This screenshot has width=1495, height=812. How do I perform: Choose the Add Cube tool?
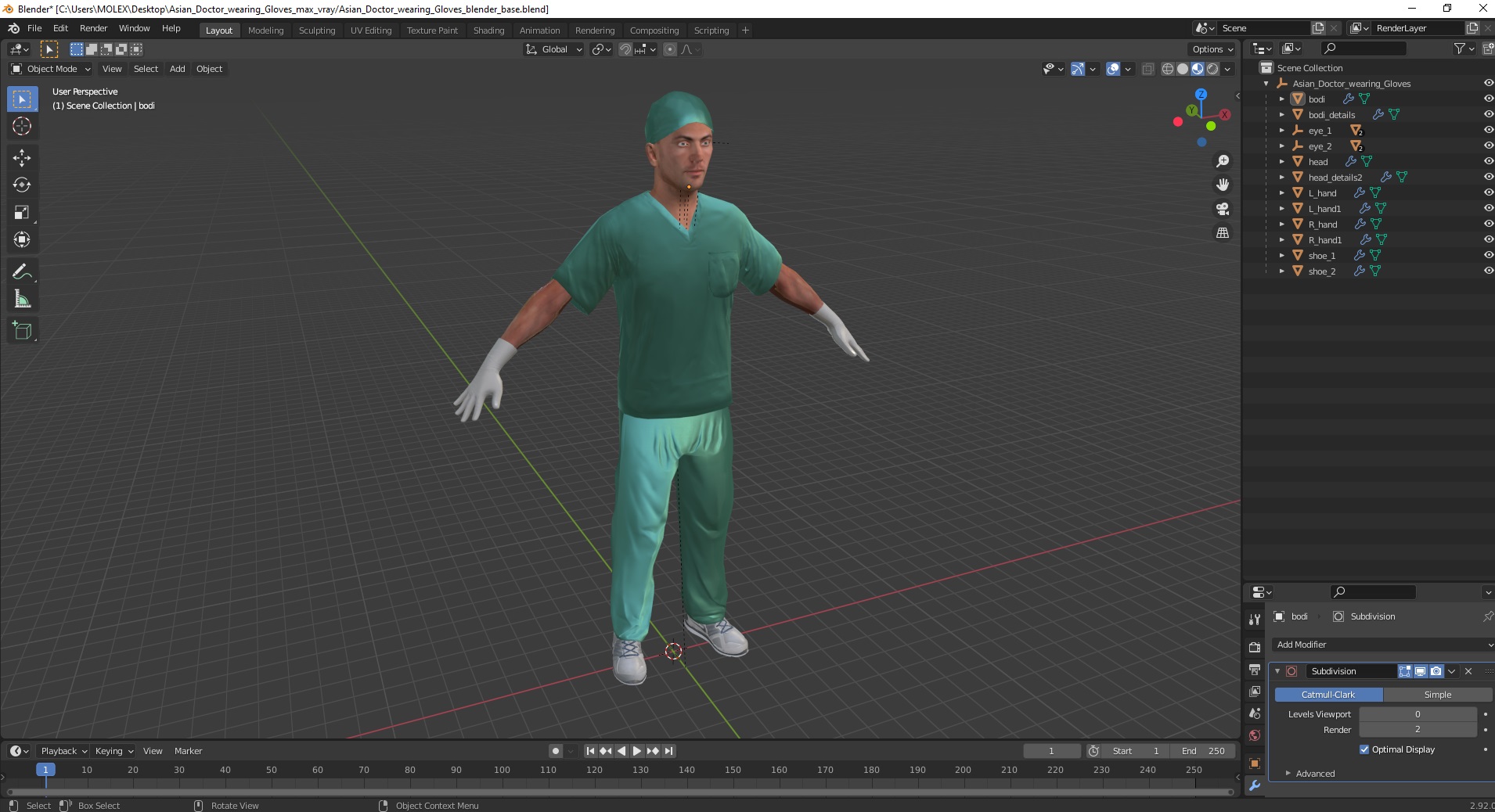pos(22,331)
